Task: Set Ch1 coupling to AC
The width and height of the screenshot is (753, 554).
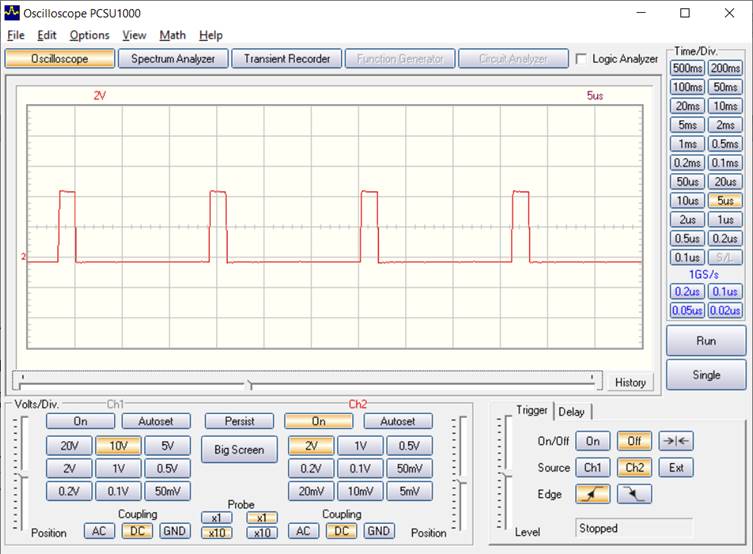Action: coord(98,531)
